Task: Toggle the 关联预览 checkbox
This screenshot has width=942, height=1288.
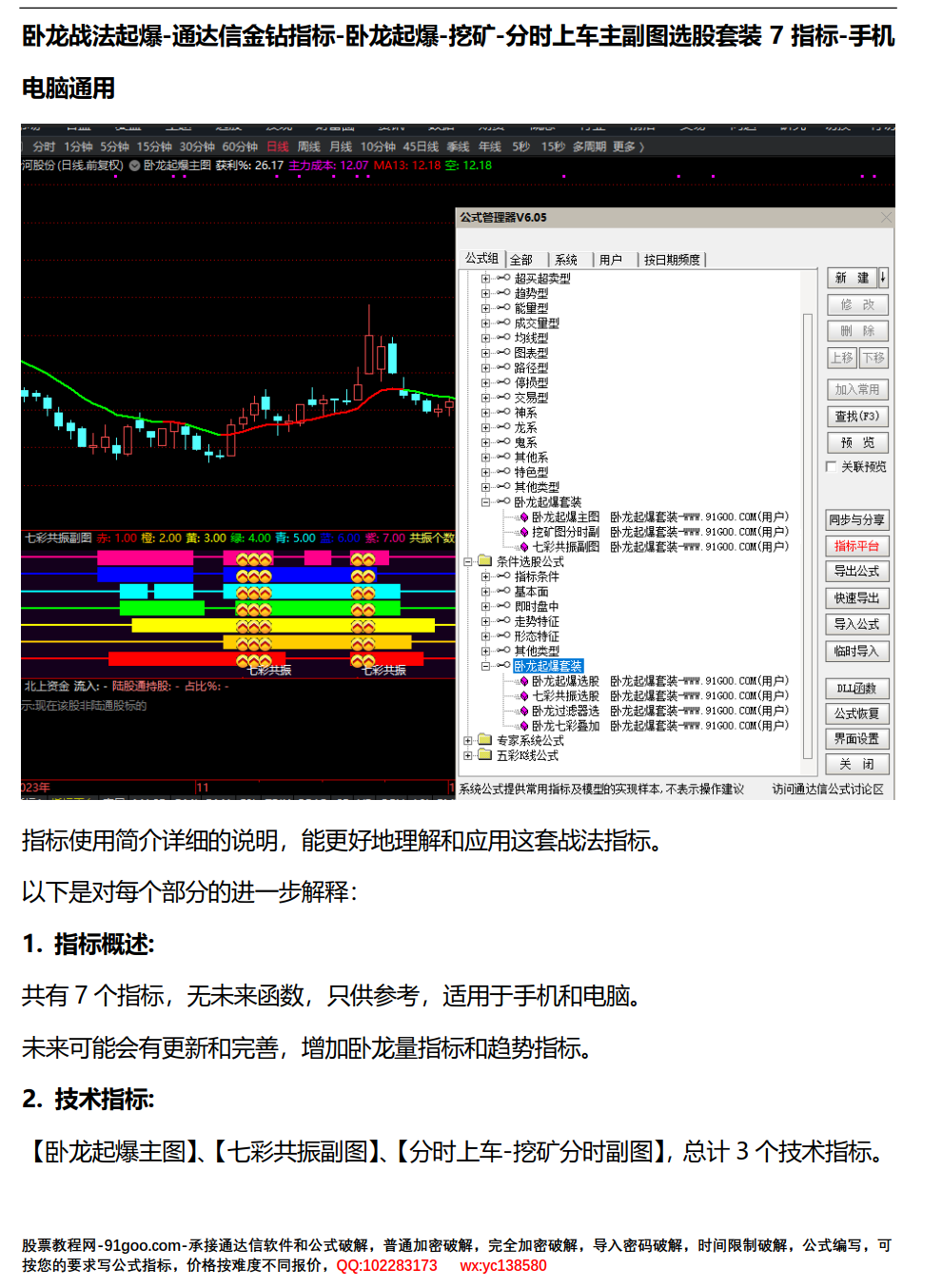Action: click(x=832, y=467)
